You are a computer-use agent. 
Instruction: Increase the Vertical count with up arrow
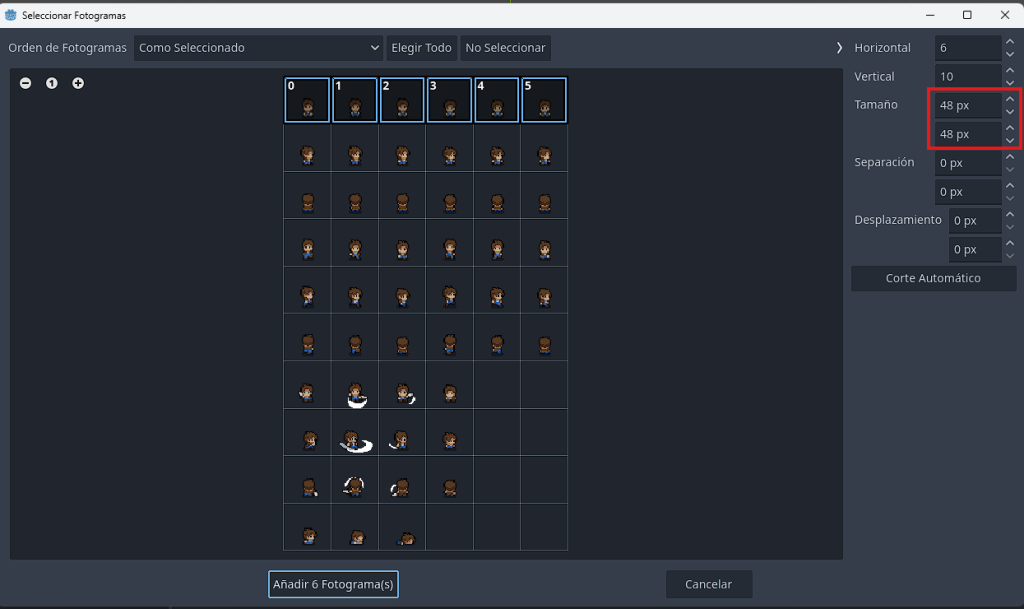tap(1010, 70)
